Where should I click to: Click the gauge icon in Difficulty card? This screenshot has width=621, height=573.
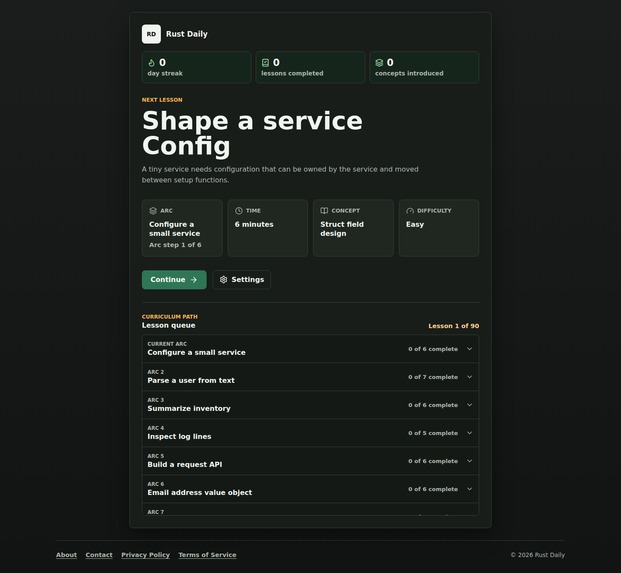pyautogui.click(x=410, y=211)
